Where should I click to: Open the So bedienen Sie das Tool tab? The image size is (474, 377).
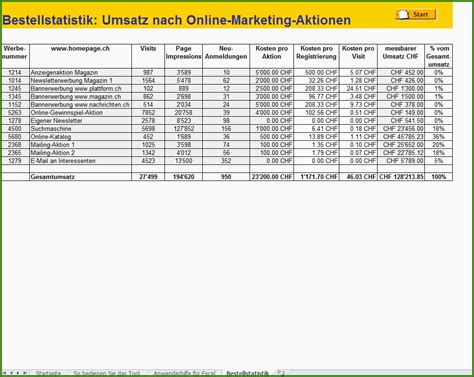click(107, 373)
